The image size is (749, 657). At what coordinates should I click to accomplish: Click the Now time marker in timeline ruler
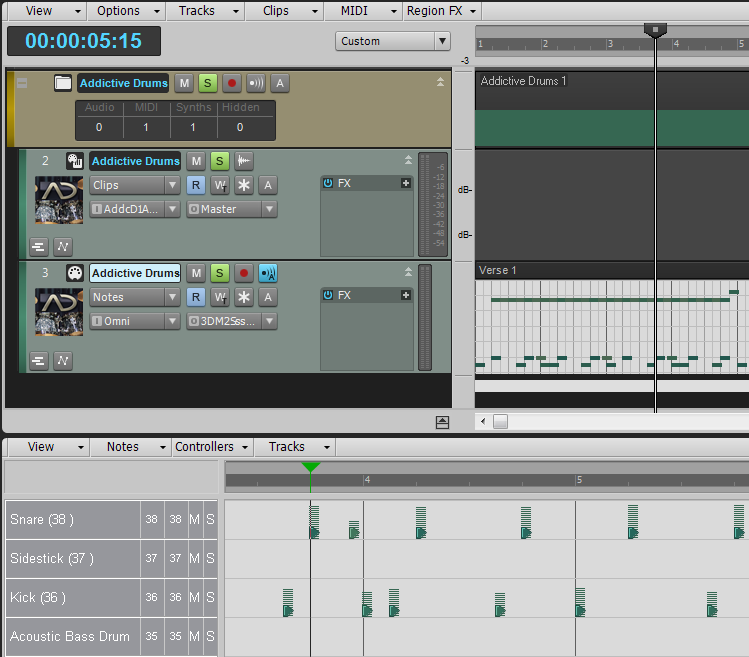pos(655,30)
